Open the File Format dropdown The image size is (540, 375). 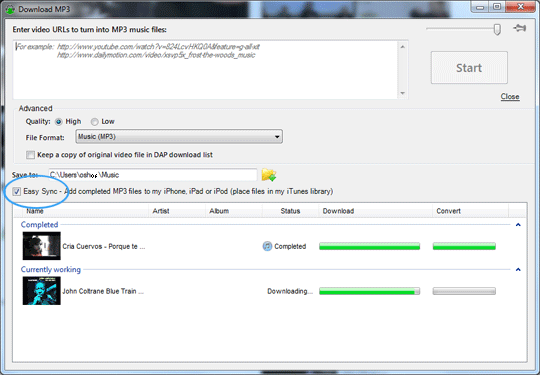point(179,137)
